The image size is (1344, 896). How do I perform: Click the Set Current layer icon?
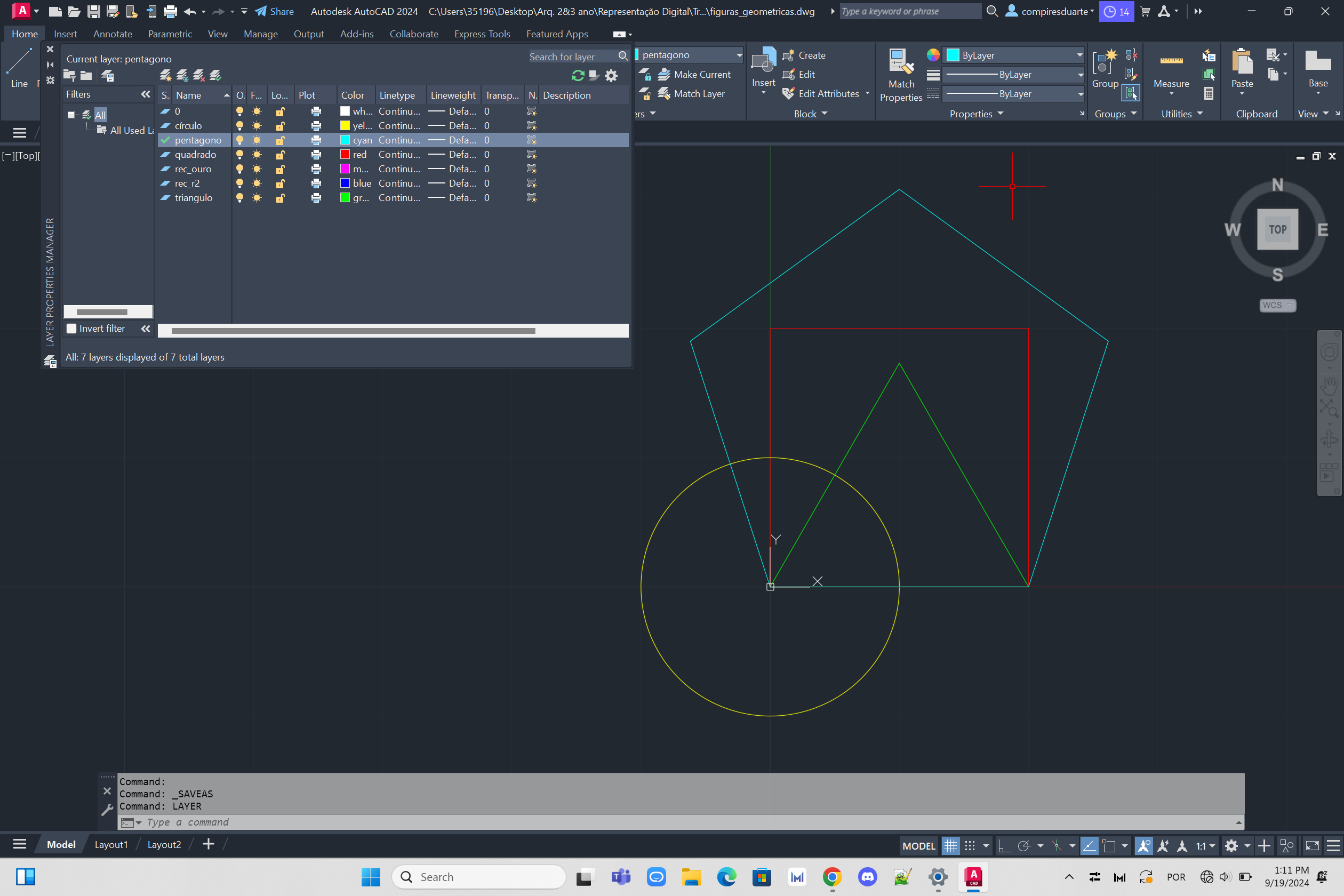(x=215, y=75)
